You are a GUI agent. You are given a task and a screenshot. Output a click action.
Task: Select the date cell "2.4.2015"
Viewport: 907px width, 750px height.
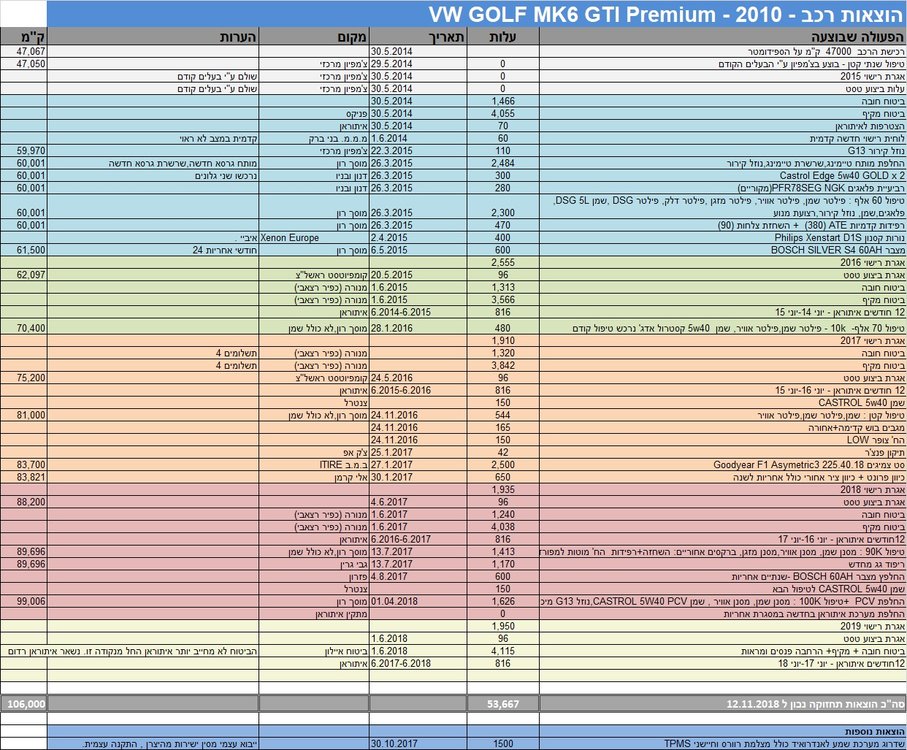click(418, 238)
